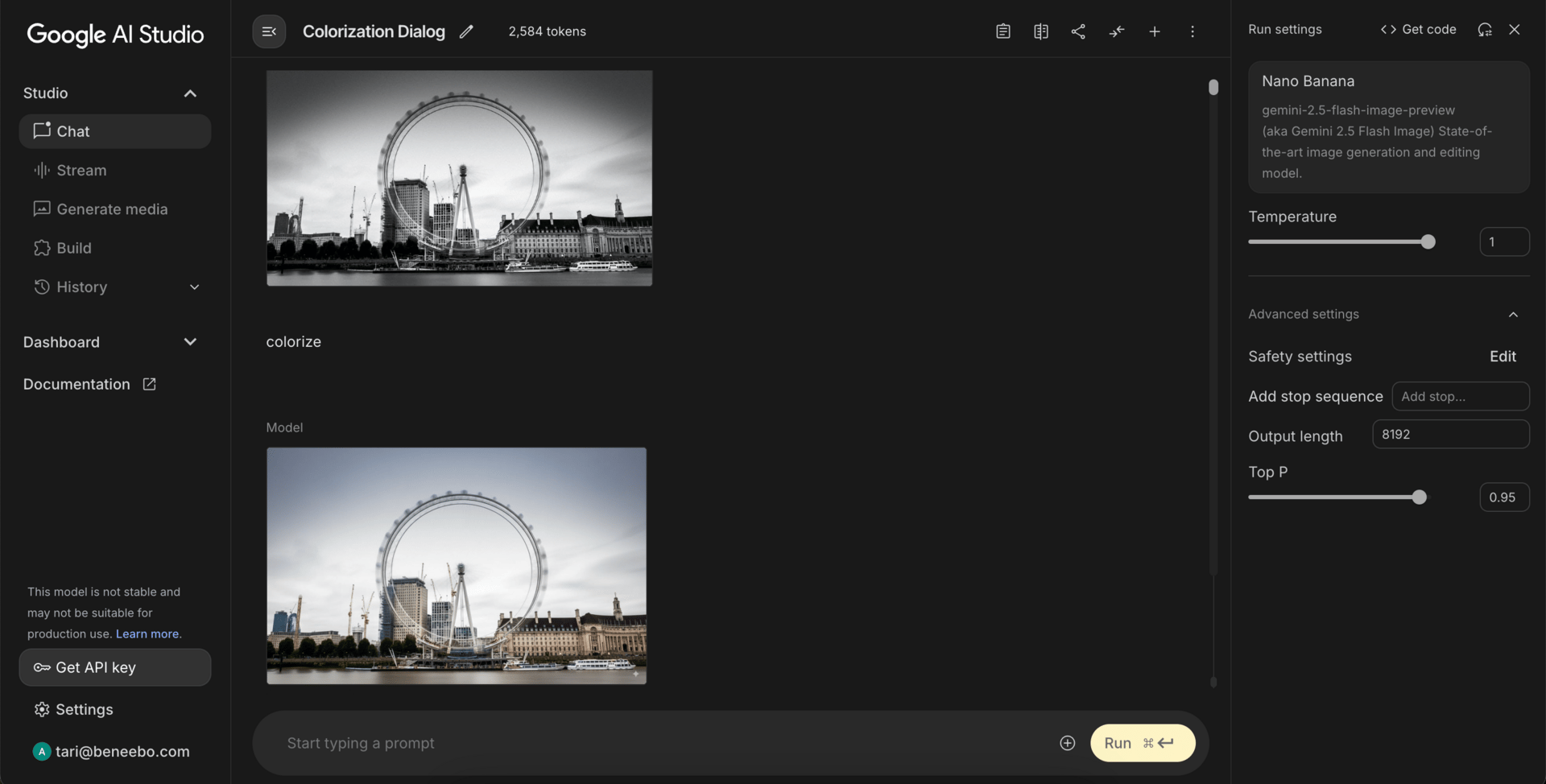Screen dimensions: 1546x784
Task: Run the prompt
Action: 1142,743
